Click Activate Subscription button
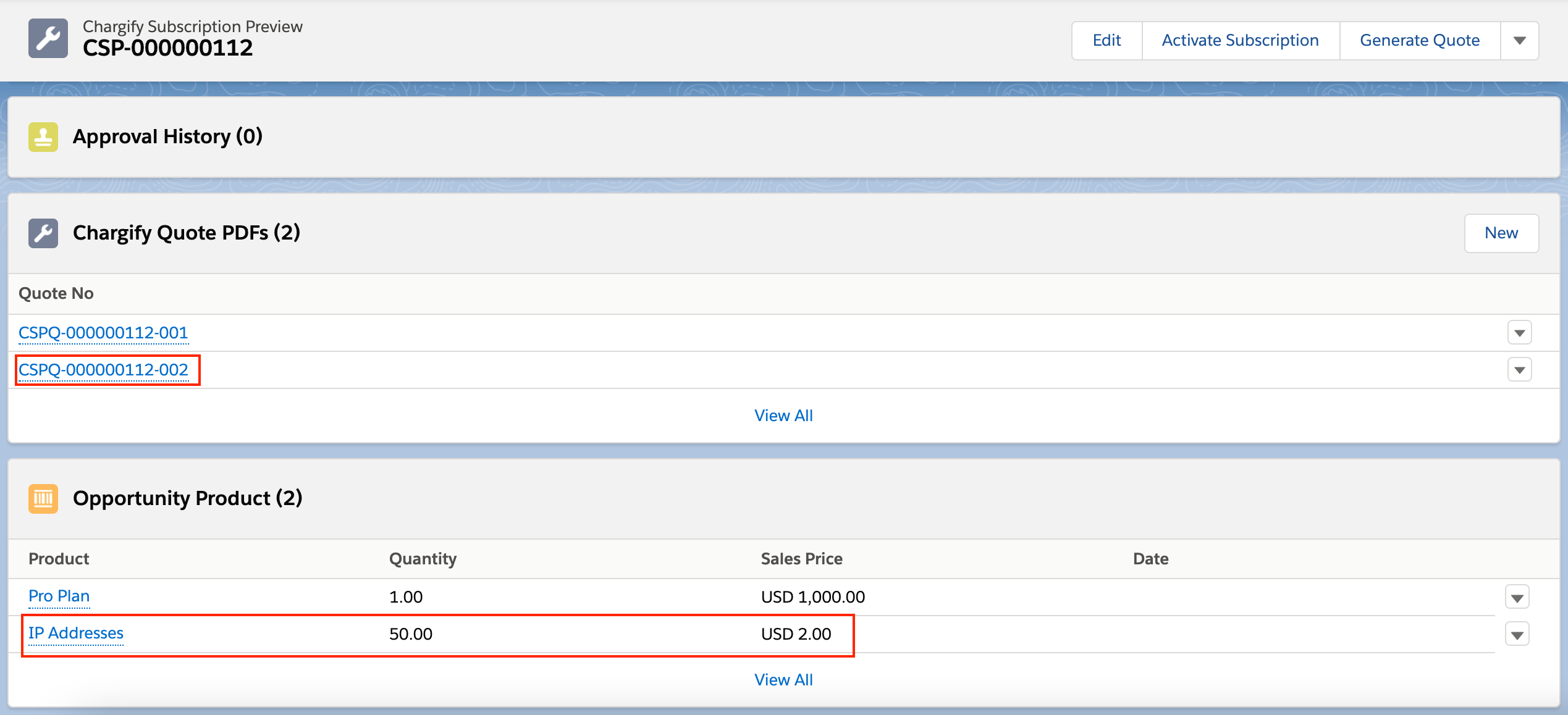The height and width of the screenshot is (715, 1568). point(1240,41)
